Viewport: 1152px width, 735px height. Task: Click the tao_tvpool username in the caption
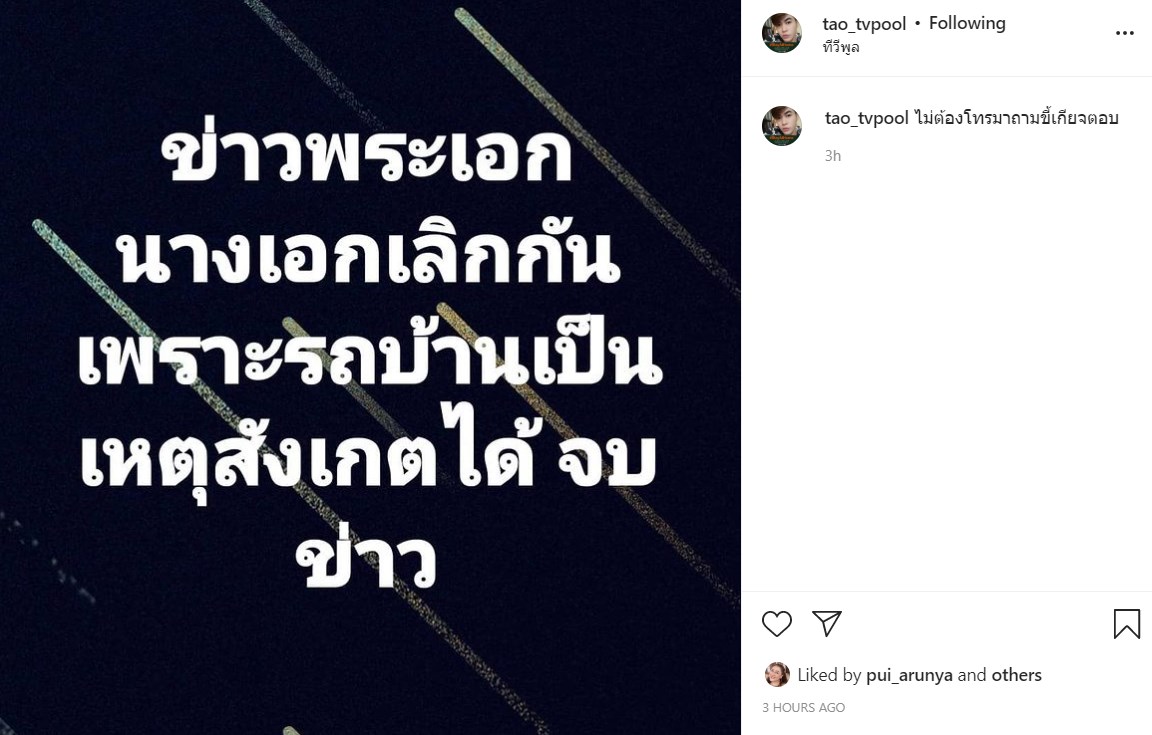pos(867,118)
